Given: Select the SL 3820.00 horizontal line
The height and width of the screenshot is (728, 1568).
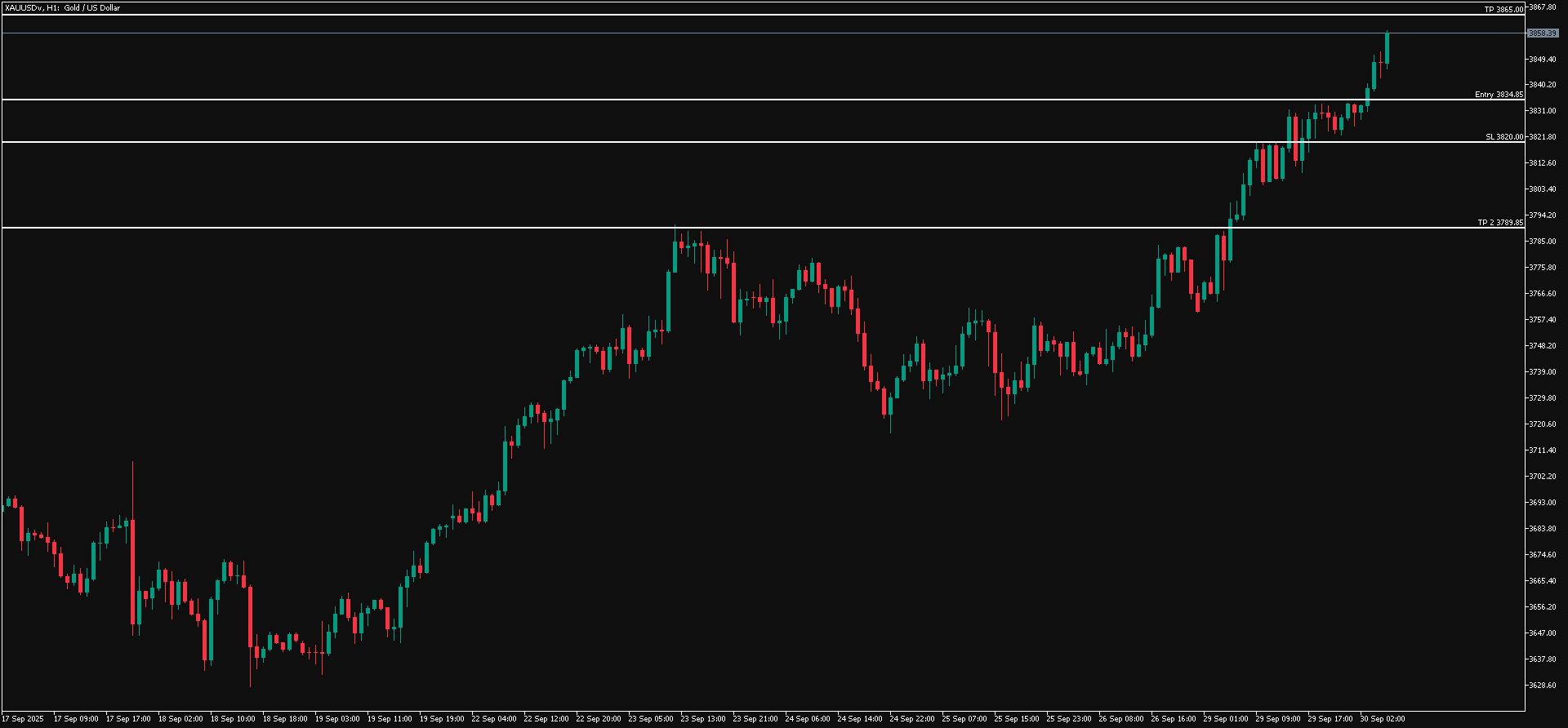Looking at the screenshot, I should coord(735,142).
